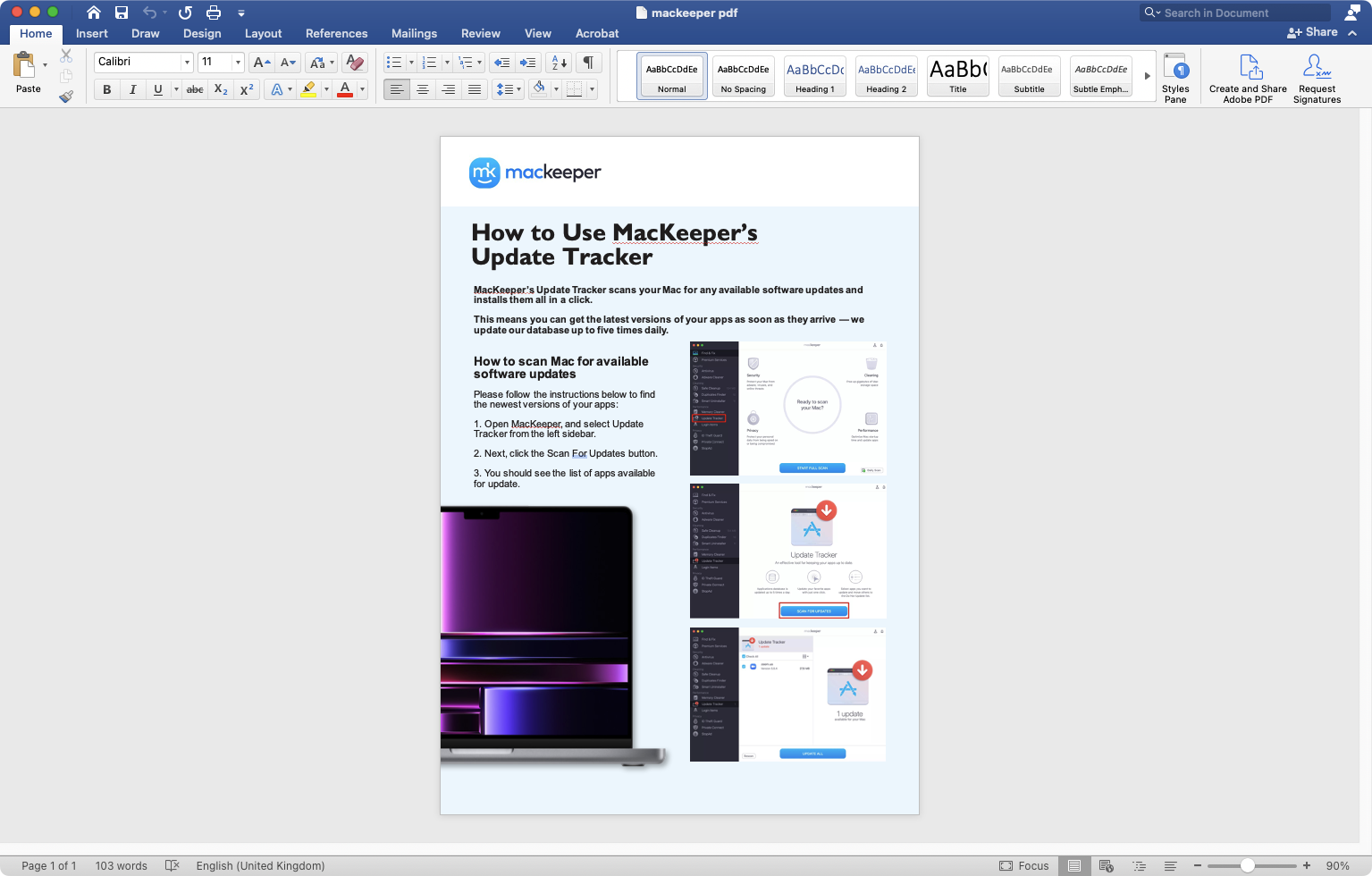Expand numbered list style options
This screenshot has height=876, width=1372.
(446, 63)
